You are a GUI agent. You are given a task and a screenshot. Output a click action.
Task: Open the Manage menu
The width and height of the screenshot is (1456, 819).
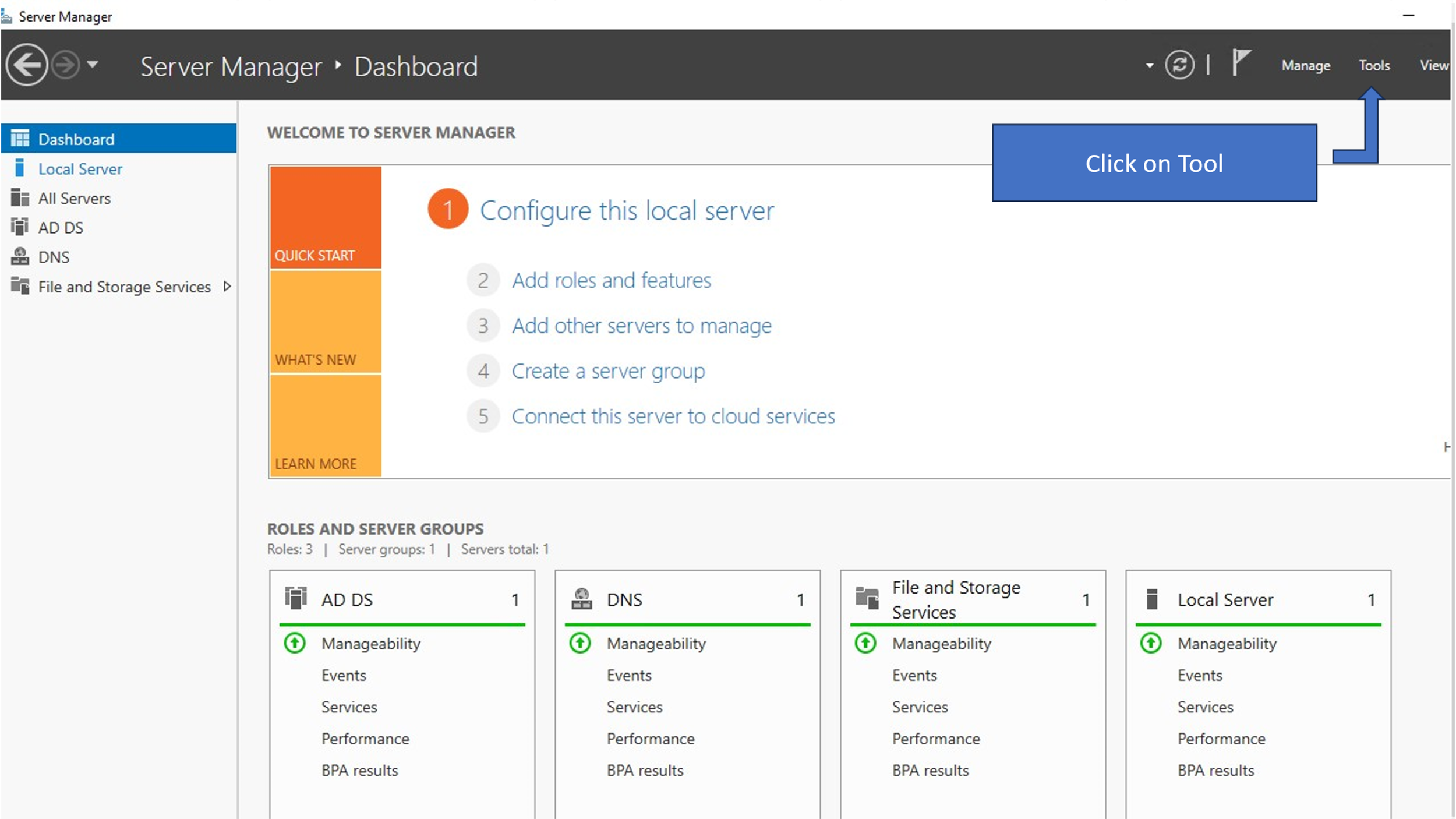(x=1306, y=65)
